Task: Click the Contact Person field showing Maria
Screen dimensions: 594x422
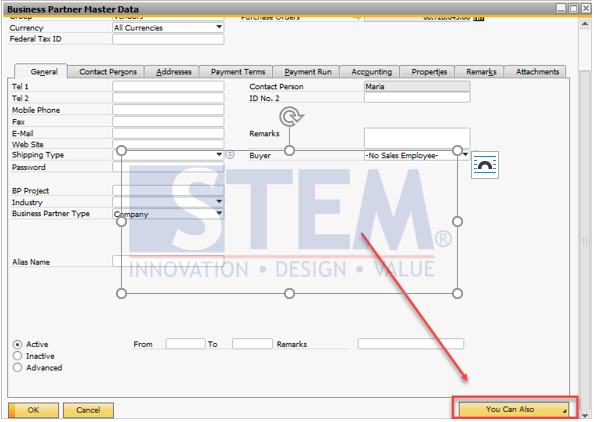Action: tap(417, 86)
